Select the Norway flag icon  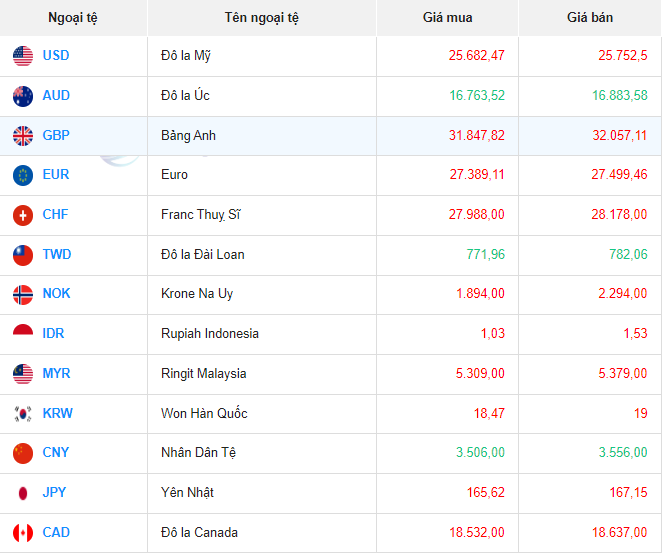[x=23, y=294]
